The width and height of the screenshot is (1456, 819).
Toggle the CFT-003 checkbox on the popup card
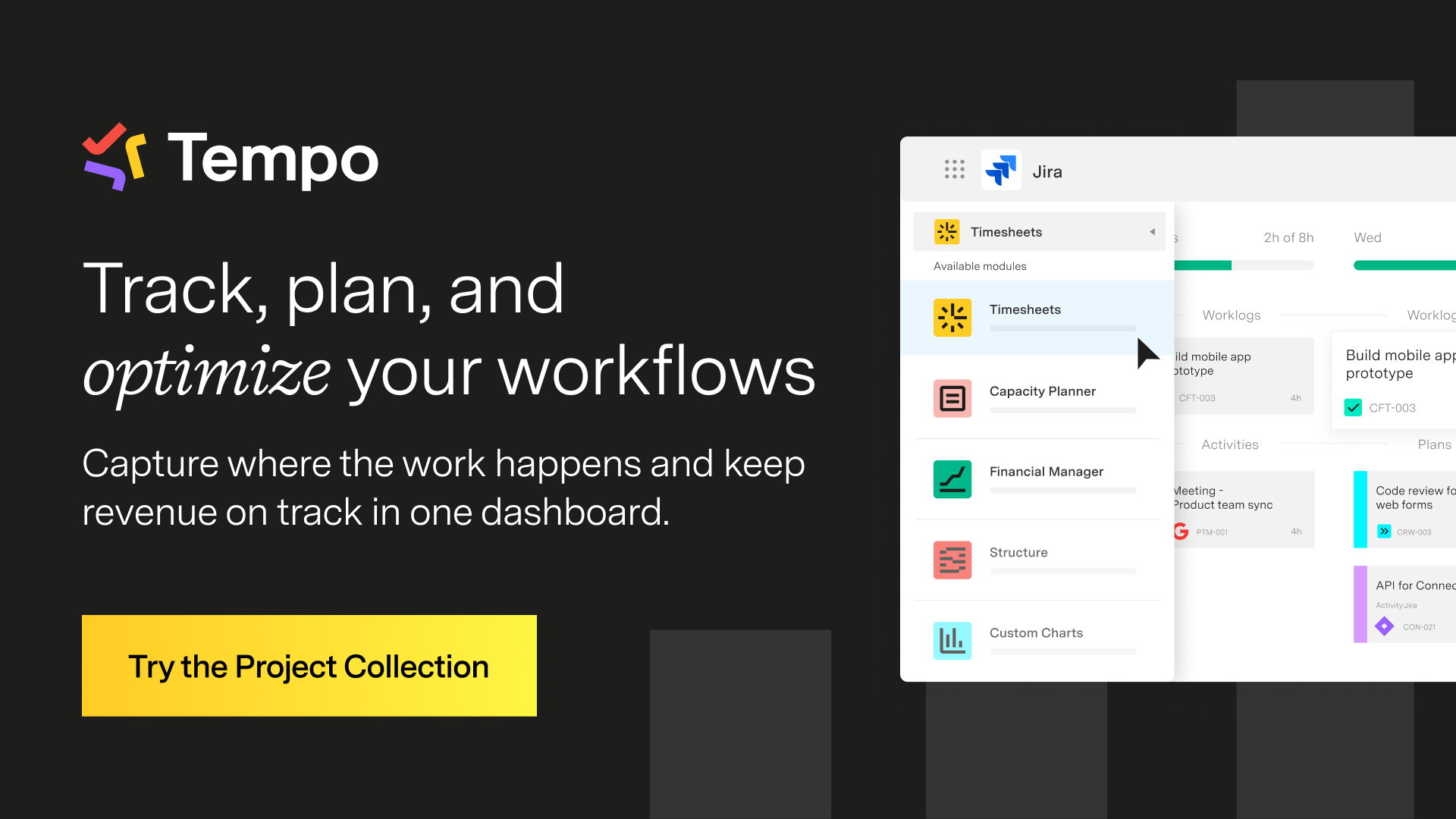(1353, 408)
